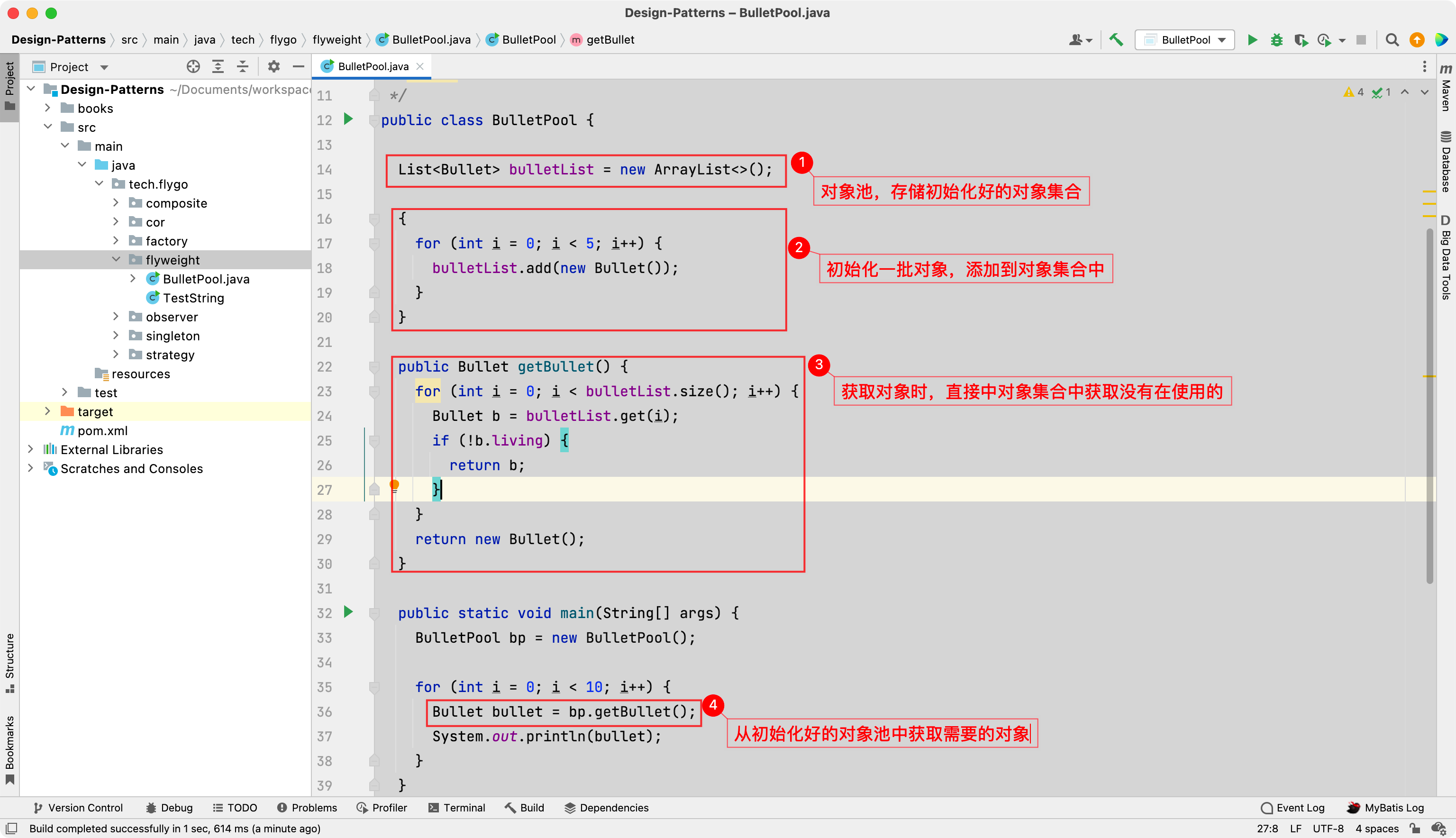Collapse the flyweight folder in tree
Screen dimensions: 1456x838
click(x=116, y=260)
